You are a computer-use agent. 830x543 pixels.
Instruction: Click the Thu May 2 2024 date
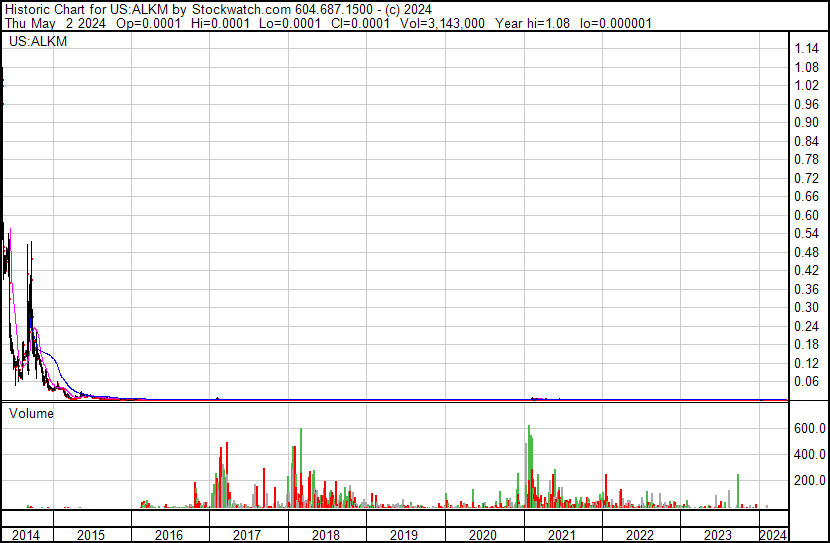pyautogui.click(x=55, y=23)
